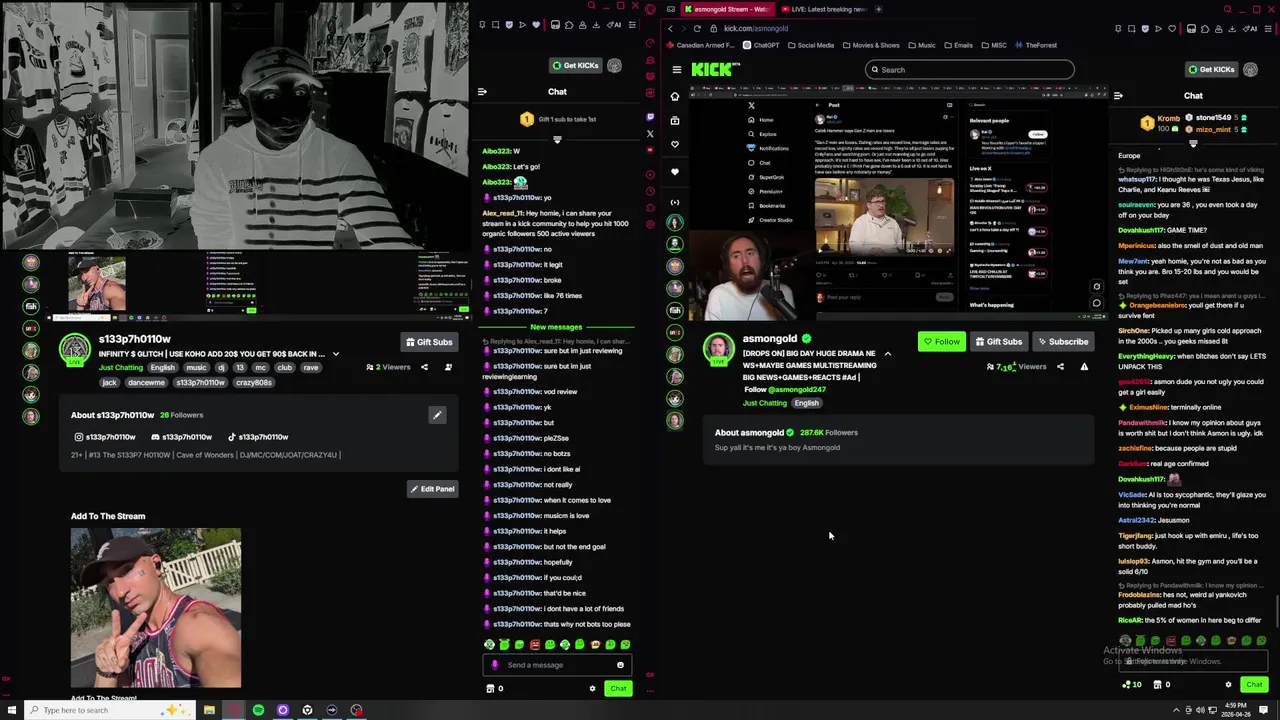Open the s133p7h0110w TikTok link
The height and width of the screenshot is (720, 1280).
258,437
